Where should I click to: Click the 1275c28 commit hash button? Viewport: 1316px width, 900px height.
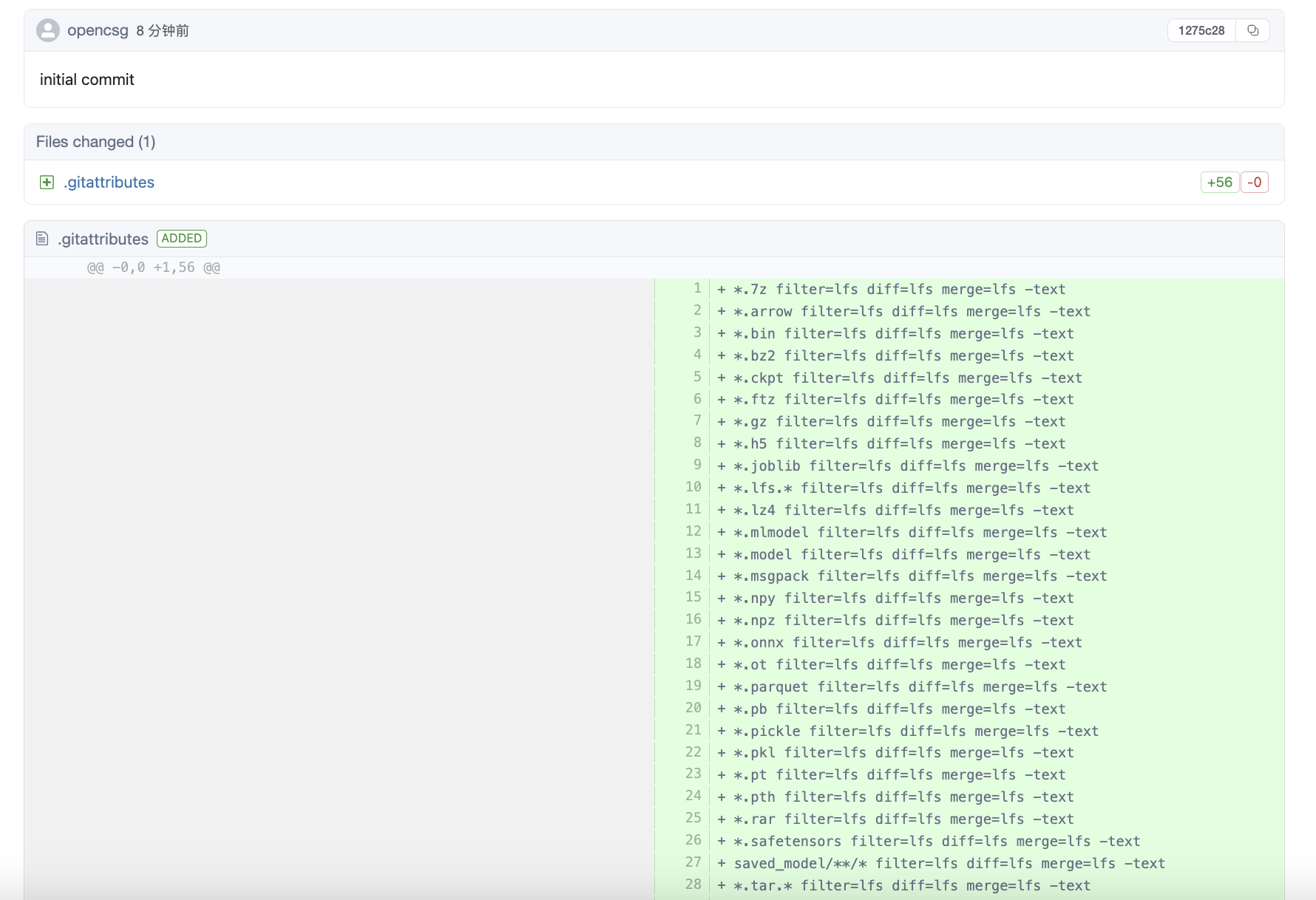pos(1201,30)
